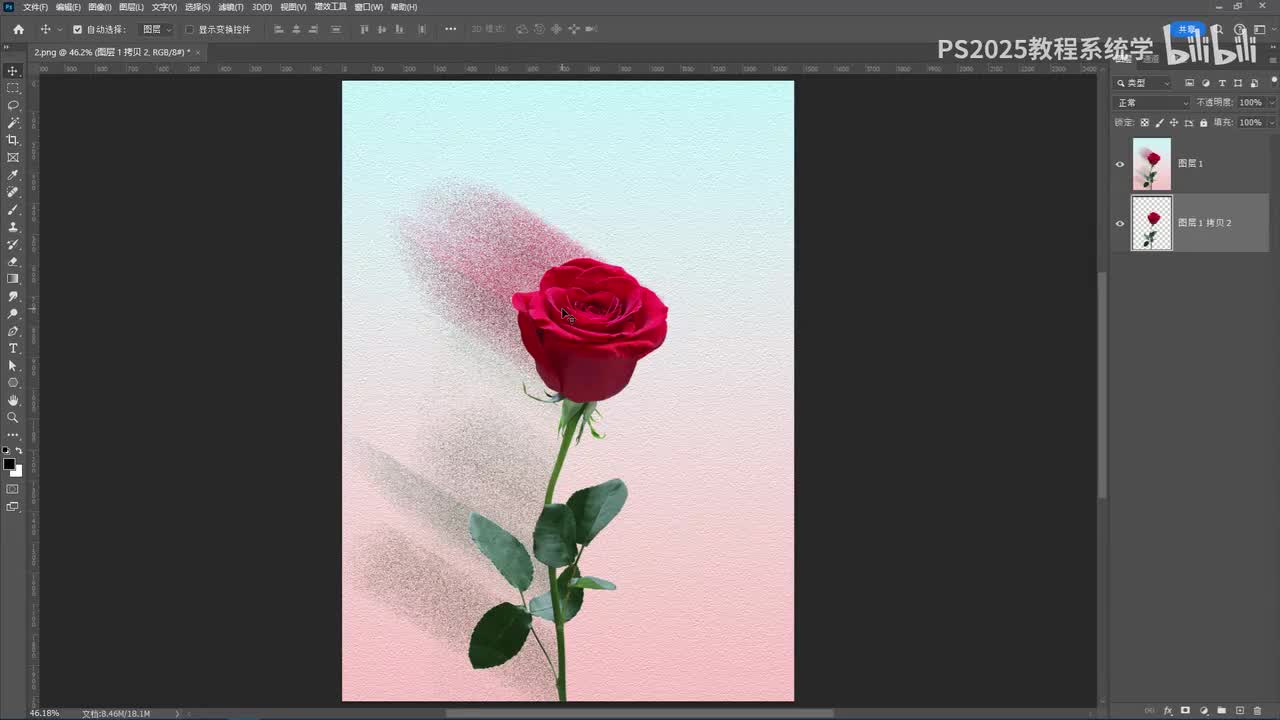Open the 编辑(E) menu
This screenshot has width=1280, height=720.
pos(68,7)
